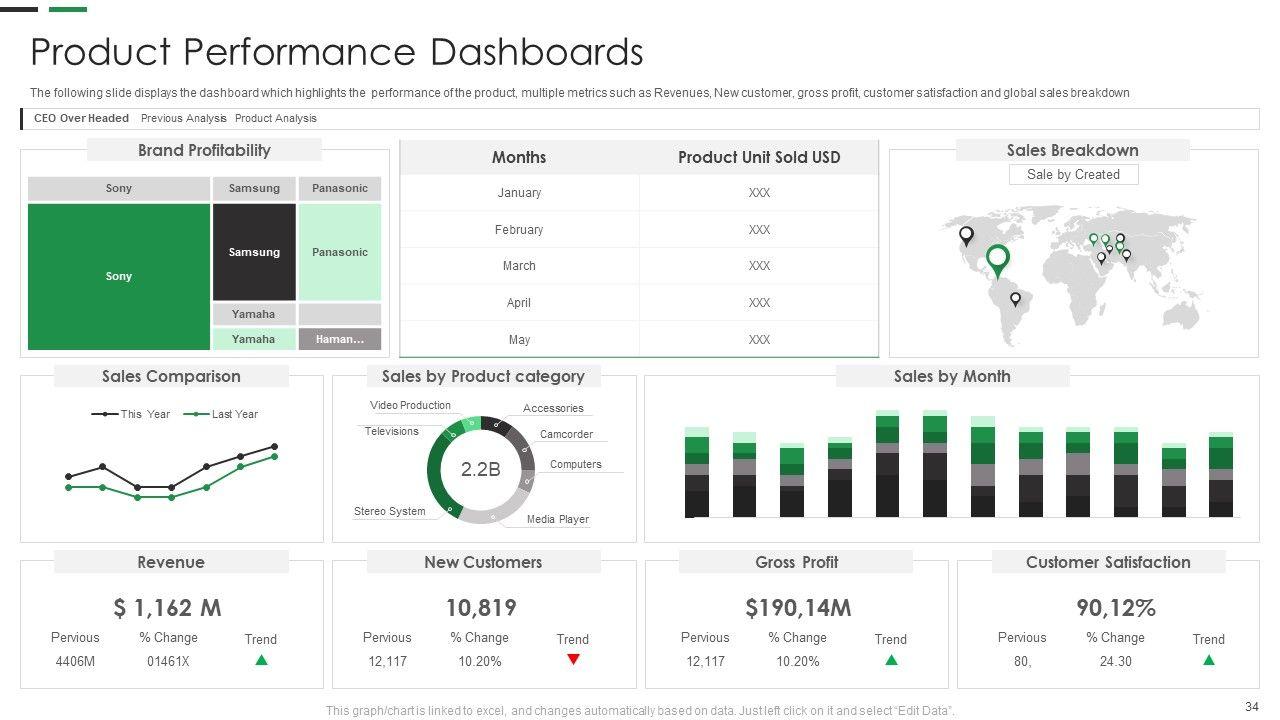The height and width of the screenshot is (720, 1280).
Task: Click the Stereo System chart label
Action: tap(389, 511)
